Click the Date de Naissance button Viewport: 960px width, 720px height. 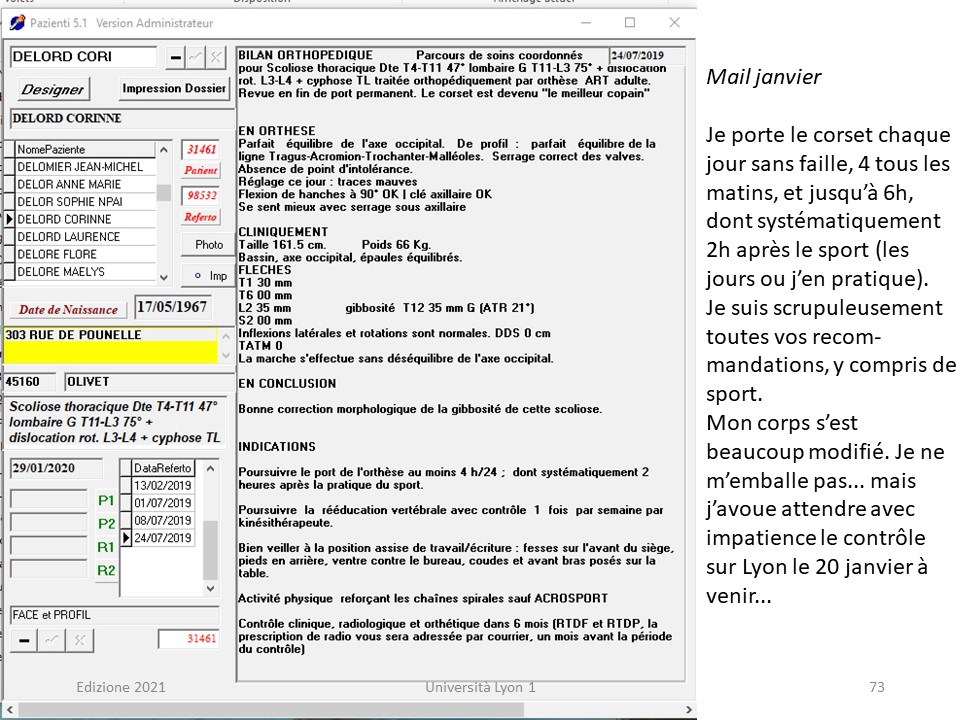68,310
